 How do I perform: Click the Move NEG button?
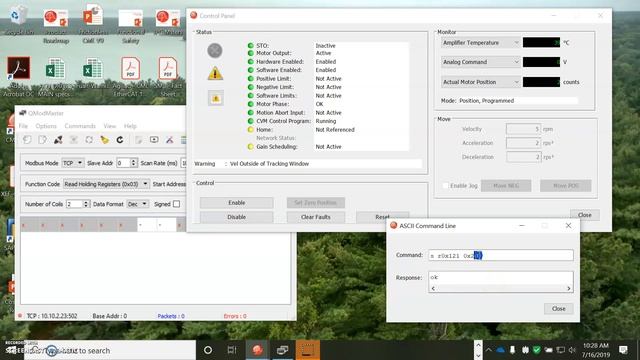tap(506, 186)
